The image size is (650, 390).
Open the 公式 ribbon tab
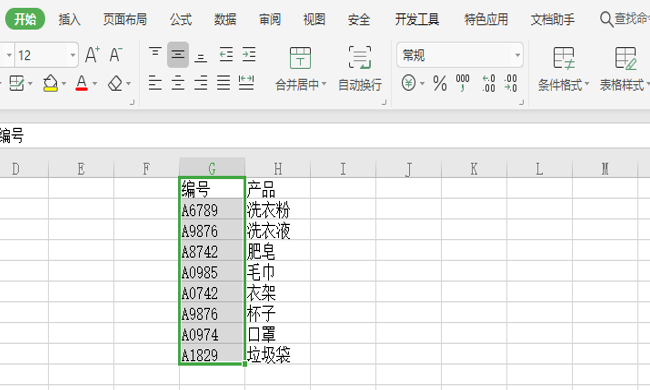click(180, 19)
